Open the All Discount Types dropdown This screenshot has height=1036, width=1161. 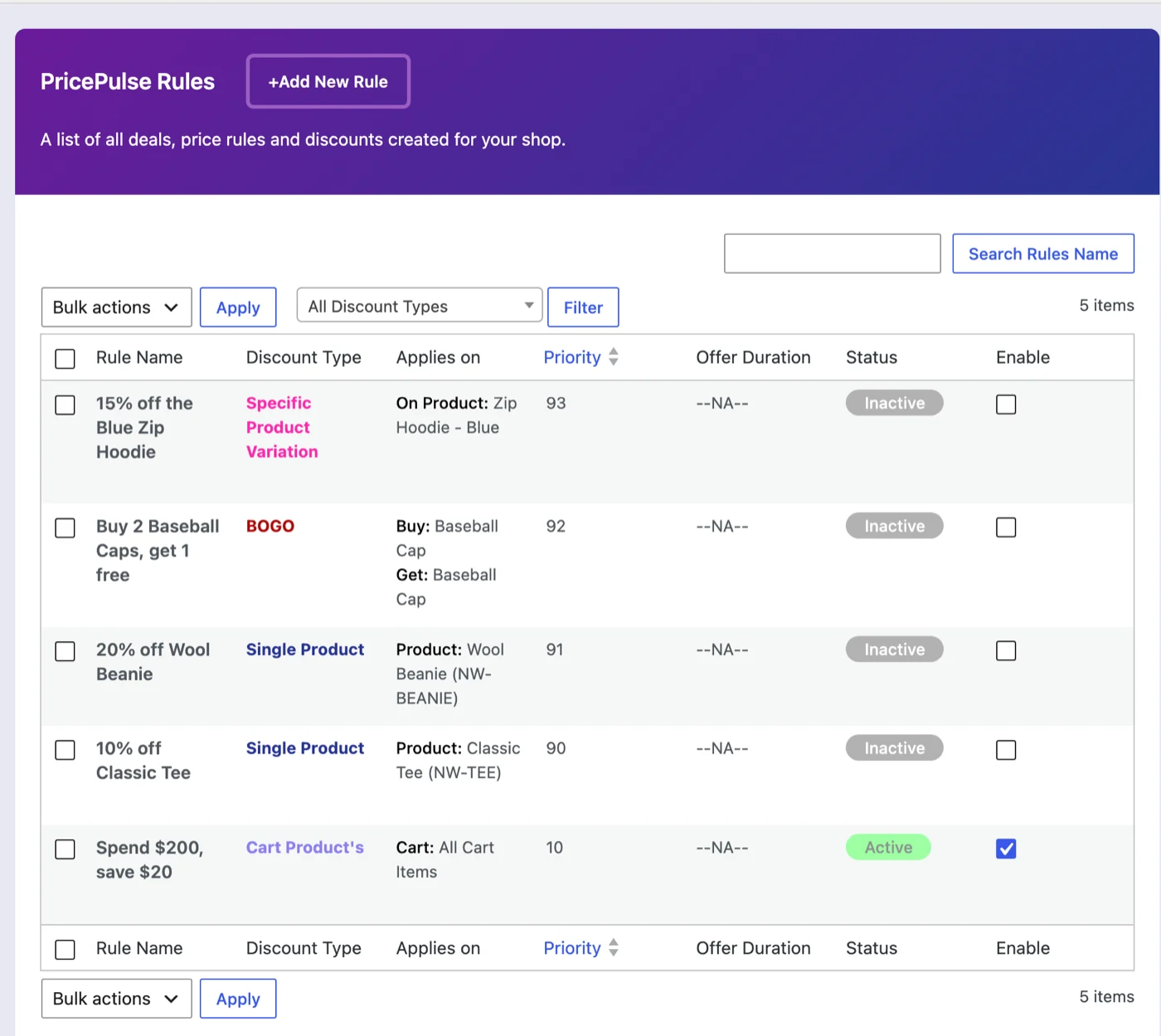pyautogui.click(x=420, y=305)
